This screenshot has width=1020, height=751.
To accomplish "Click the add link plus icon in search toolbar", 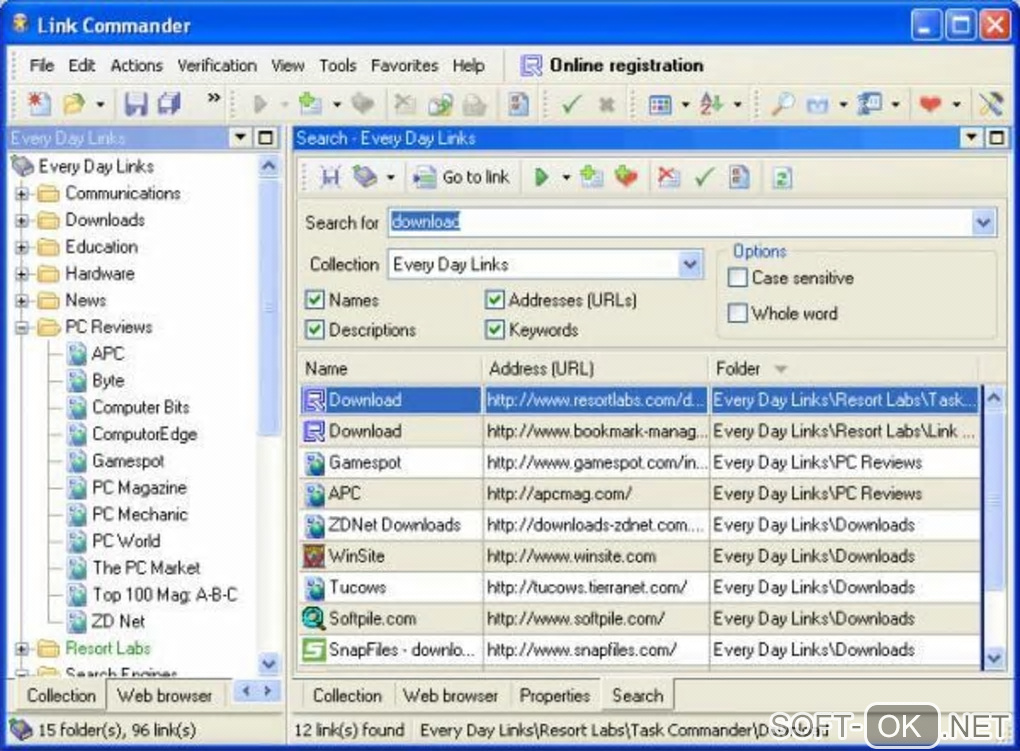I will (591, 177).
